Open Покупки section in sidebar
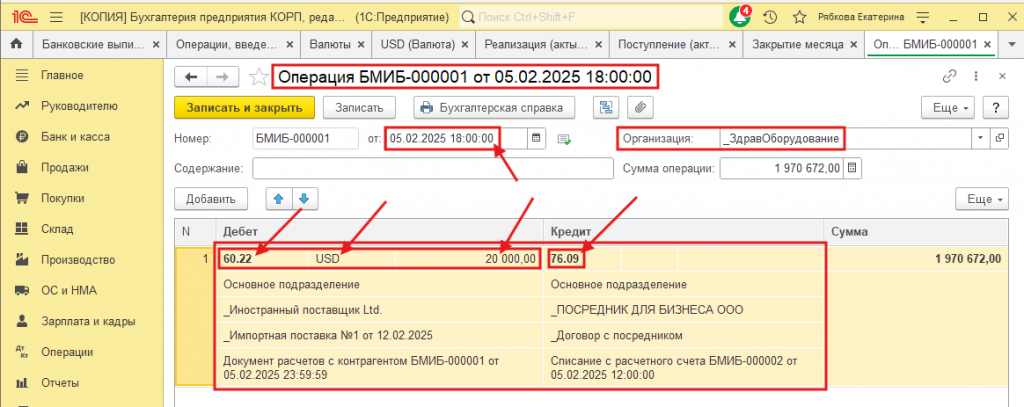The width and height of the screenshot is (1024, 407). 63,198
